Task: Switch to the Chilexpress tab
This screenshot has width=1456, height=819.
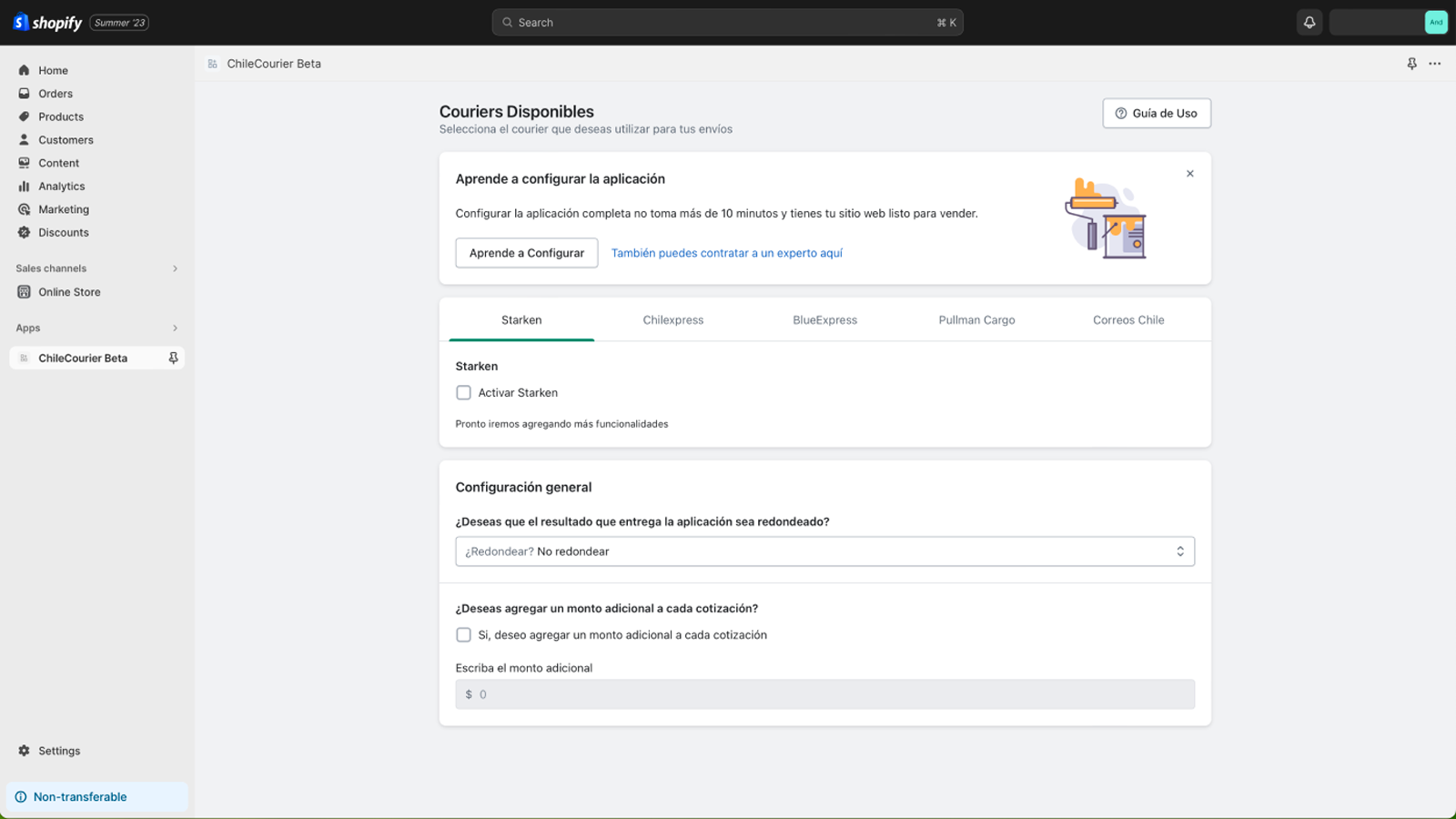Action: [x=673, y=320]
